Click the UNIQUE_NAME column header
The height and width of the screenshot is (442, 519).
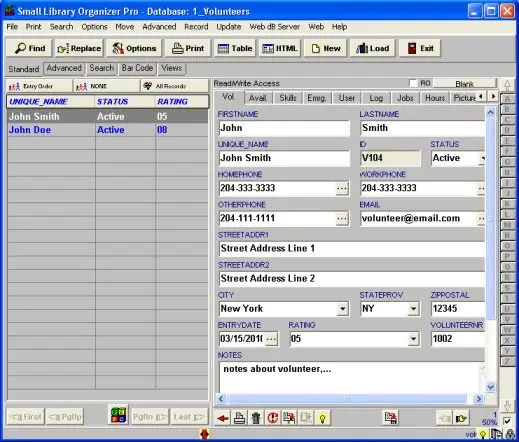[x=50, y=101]
